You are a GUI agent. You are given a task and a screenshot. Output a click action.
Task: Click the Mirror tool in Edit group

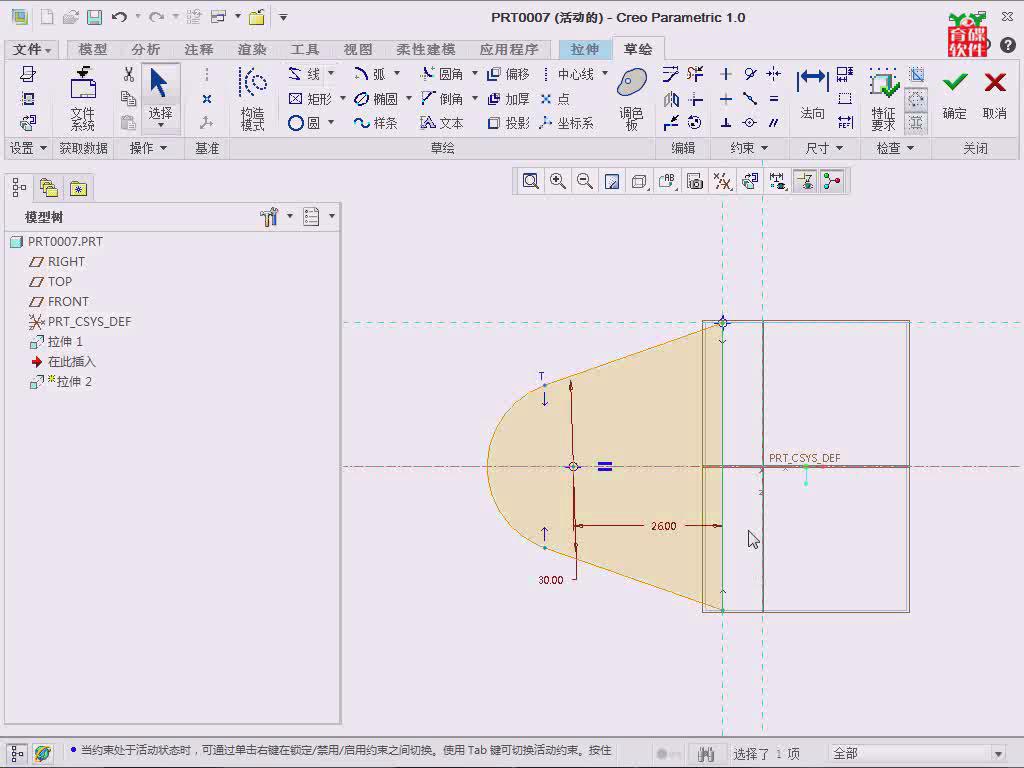pos(671,99)
